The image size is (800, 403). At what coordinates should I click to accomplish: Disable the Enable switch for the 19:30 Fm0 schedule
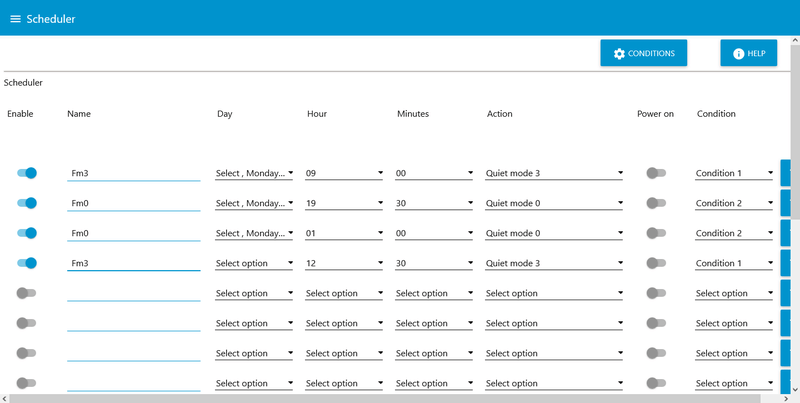(x=27, y=203)
